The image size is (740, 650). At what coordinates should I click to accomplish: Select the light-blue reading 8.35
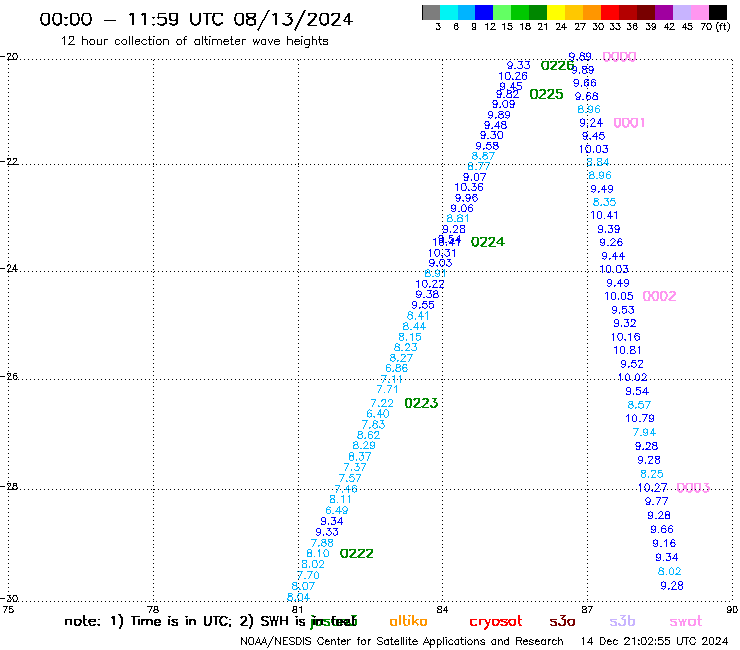[604, 202]
